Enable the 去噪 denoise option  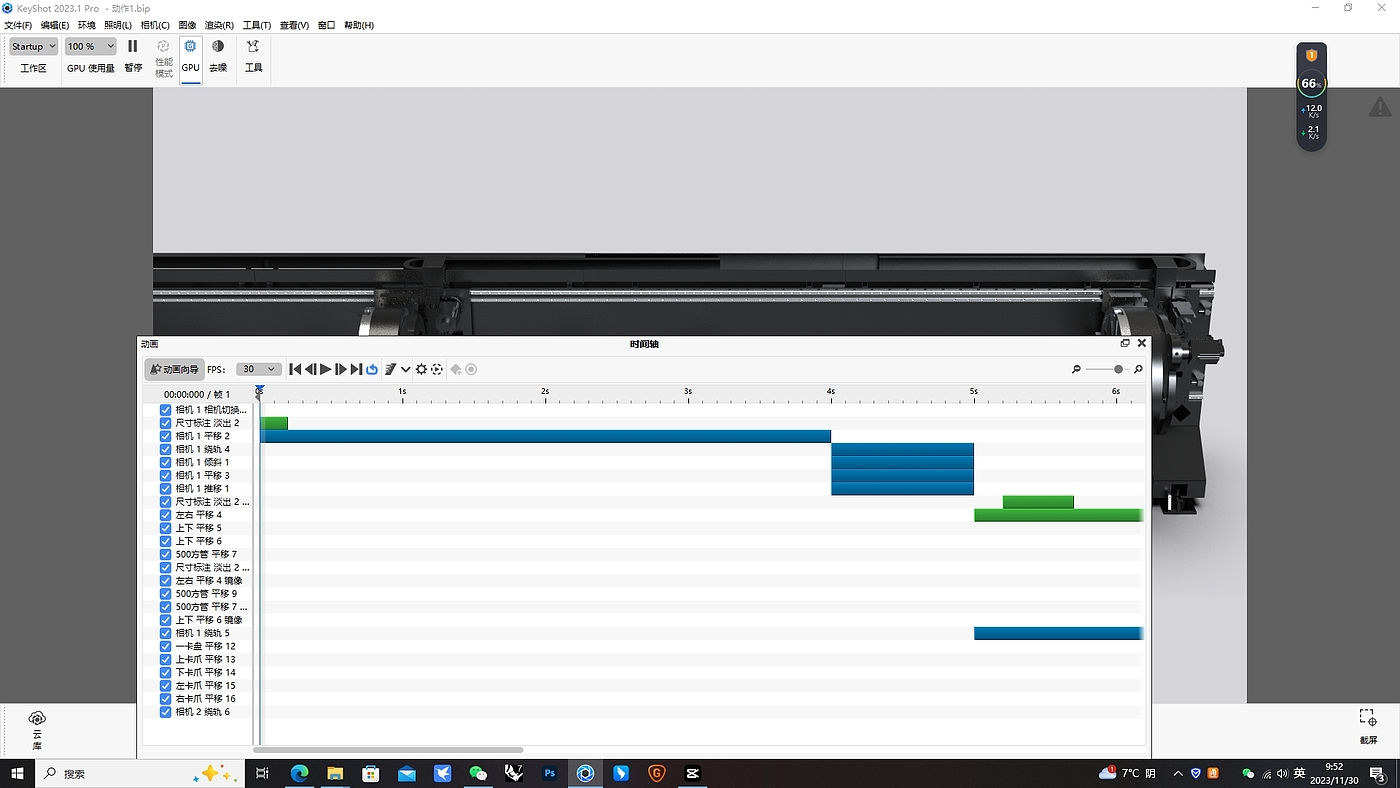tap(218, 55)
